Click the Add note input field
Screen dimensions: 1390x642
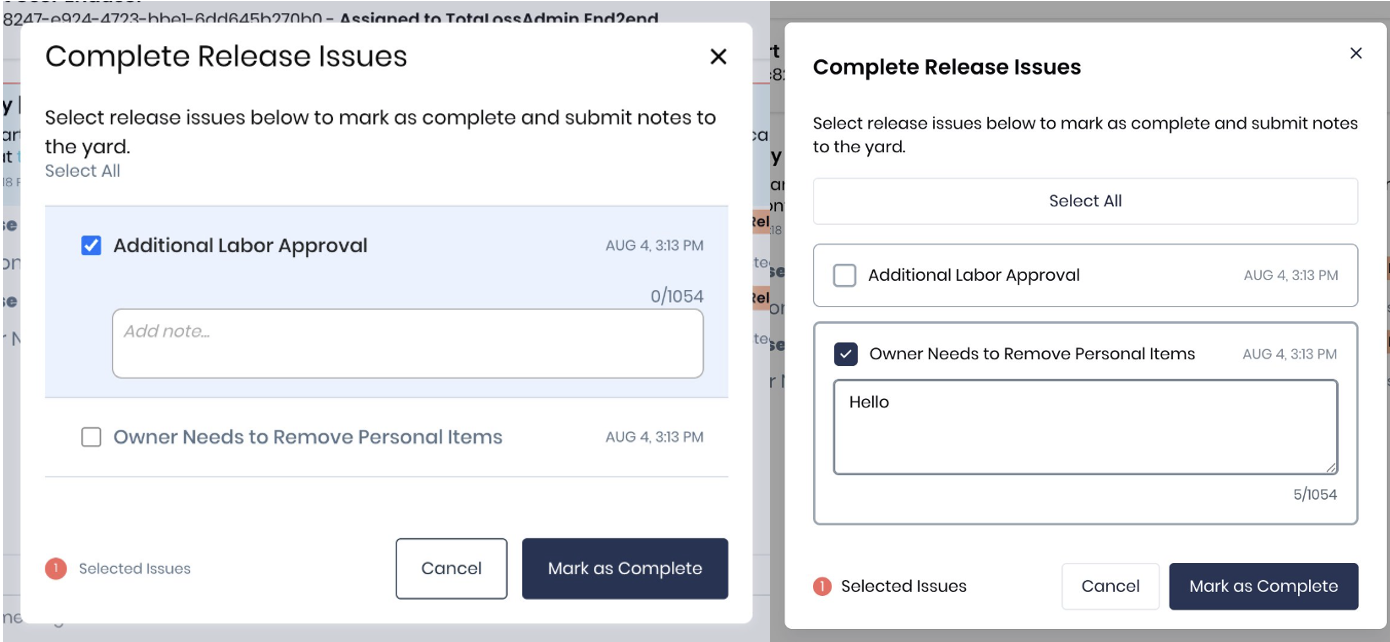pyautogui.click(x=407, y=345)
